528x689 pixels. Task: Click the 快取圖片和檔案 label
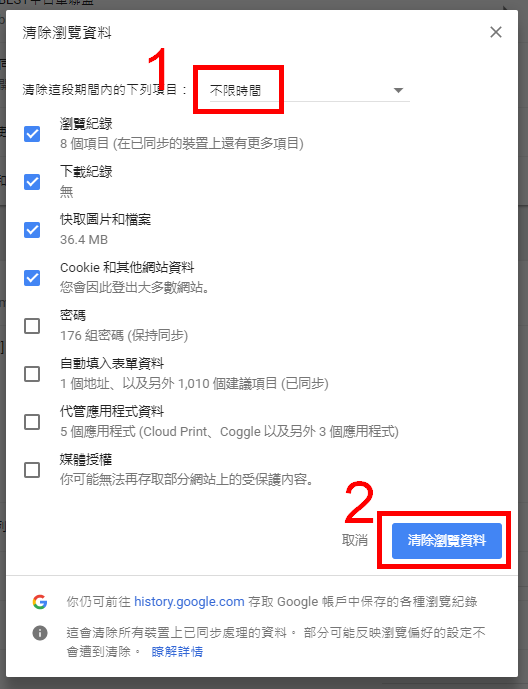[x=105, y=219]
